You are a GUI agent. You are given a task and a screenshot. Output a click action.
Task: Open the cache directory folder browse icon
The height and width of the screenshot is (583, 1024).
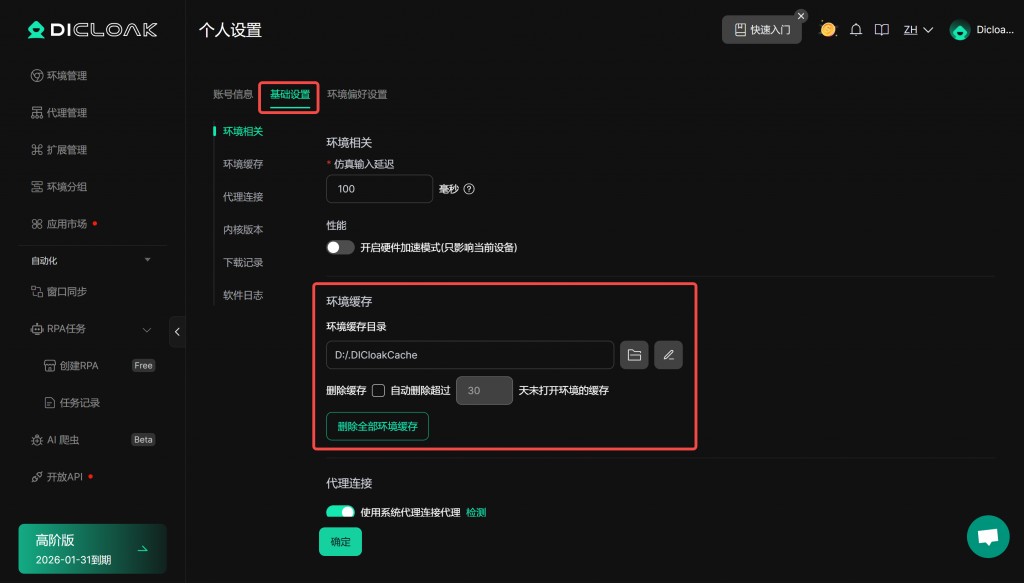coord(633,355)
